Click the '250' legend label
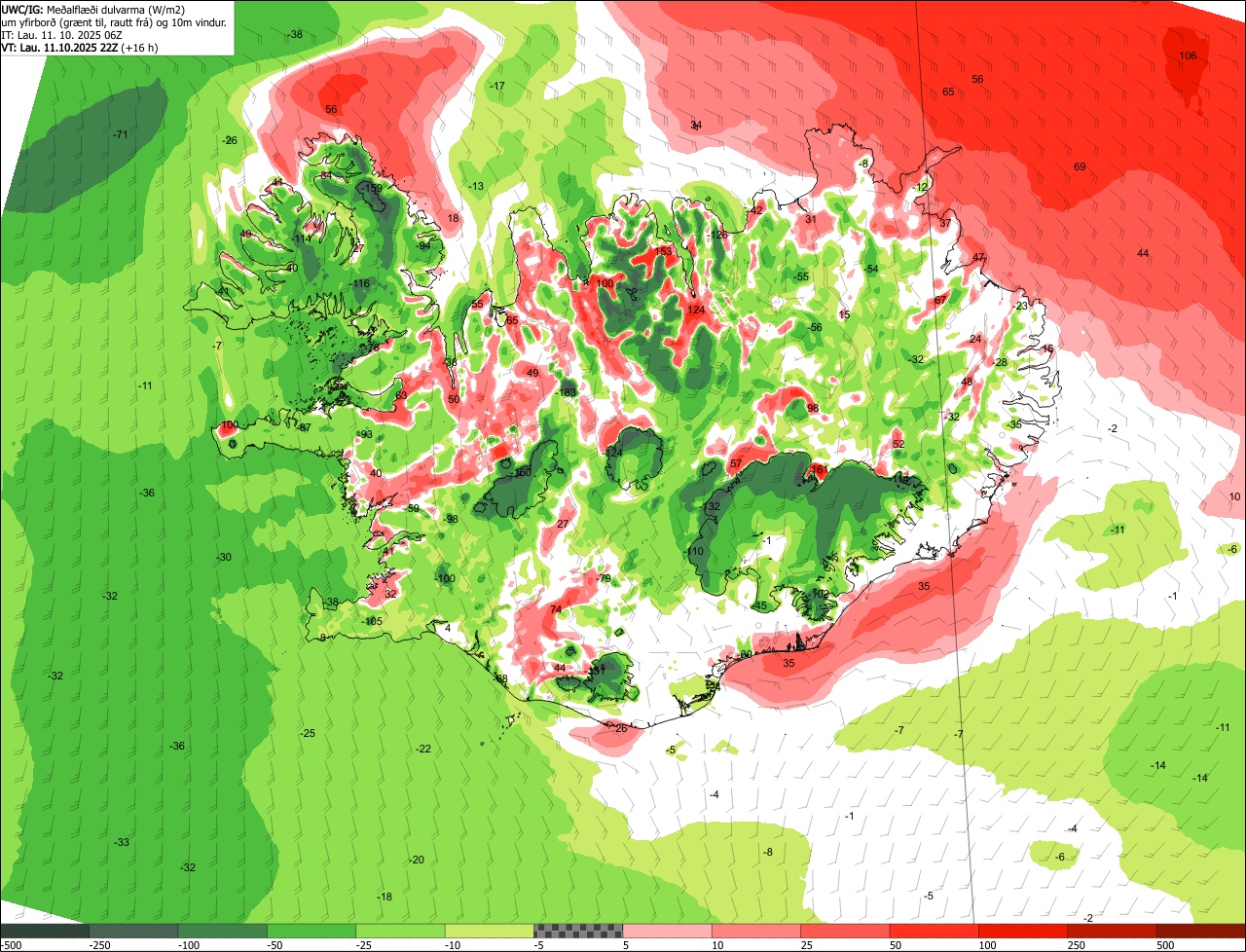The width and height of the screenshot is (1246, 952). [x=1077, y=945]
